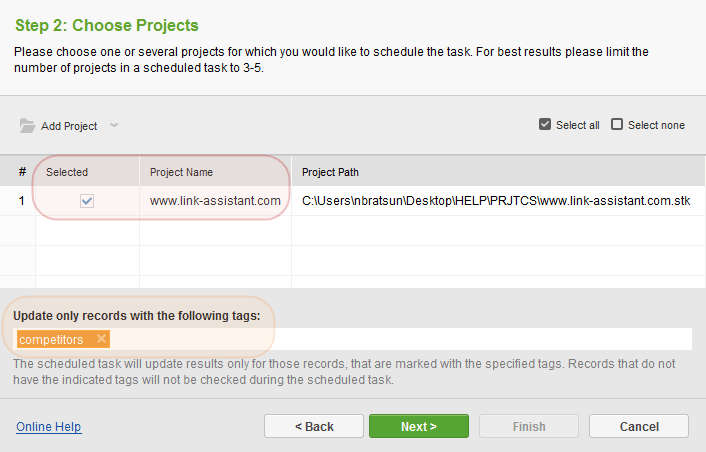This screenshot has width=706, height=452.
Task: Click the Back button
Action: coord(314,426)
